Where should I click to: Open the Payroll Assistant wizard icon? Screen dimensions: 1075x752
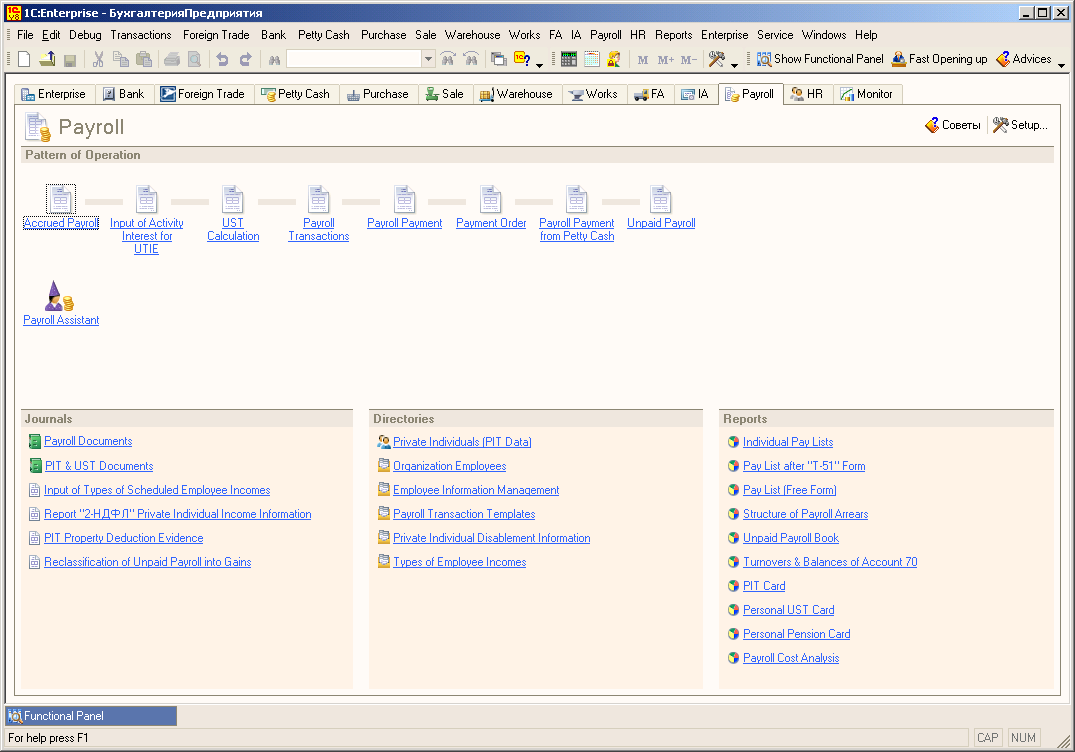(61, 297)
